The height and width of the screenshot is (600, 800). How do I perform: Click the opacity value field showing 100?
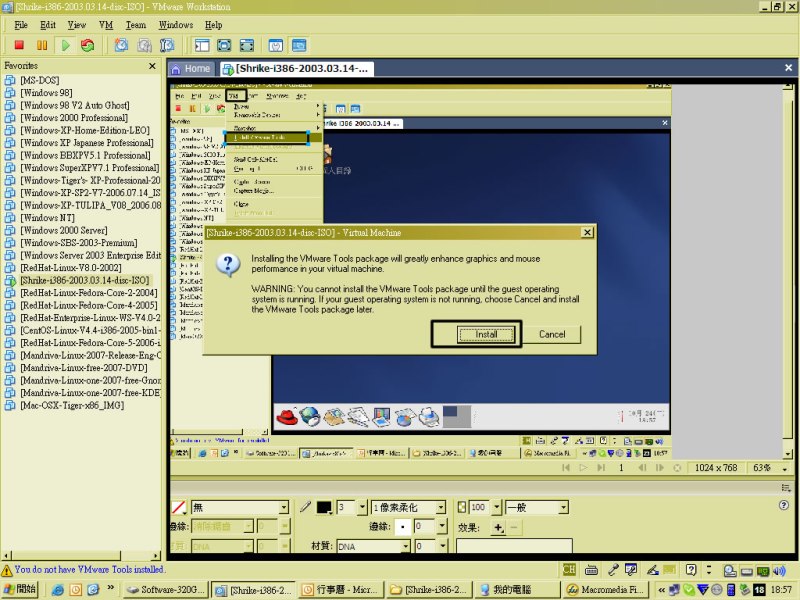480,507
